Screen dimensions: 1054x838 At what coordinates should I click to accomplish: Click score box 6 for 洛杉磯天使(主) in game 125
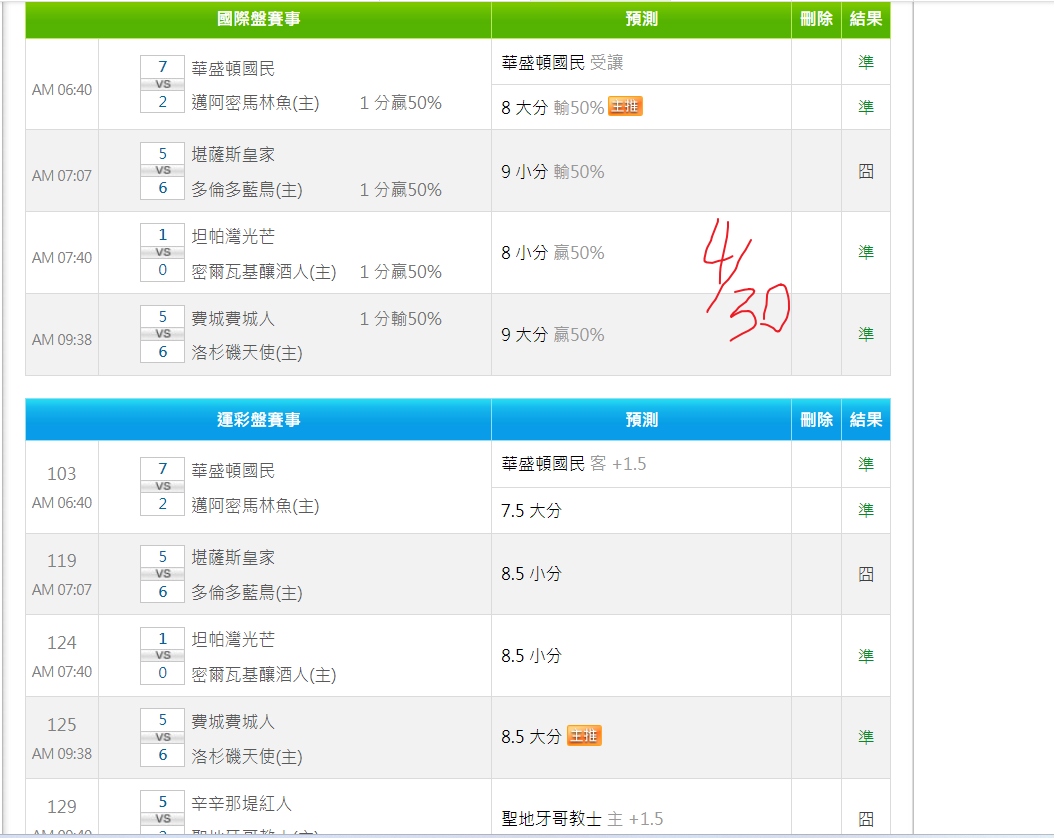[x=162, y=755]
